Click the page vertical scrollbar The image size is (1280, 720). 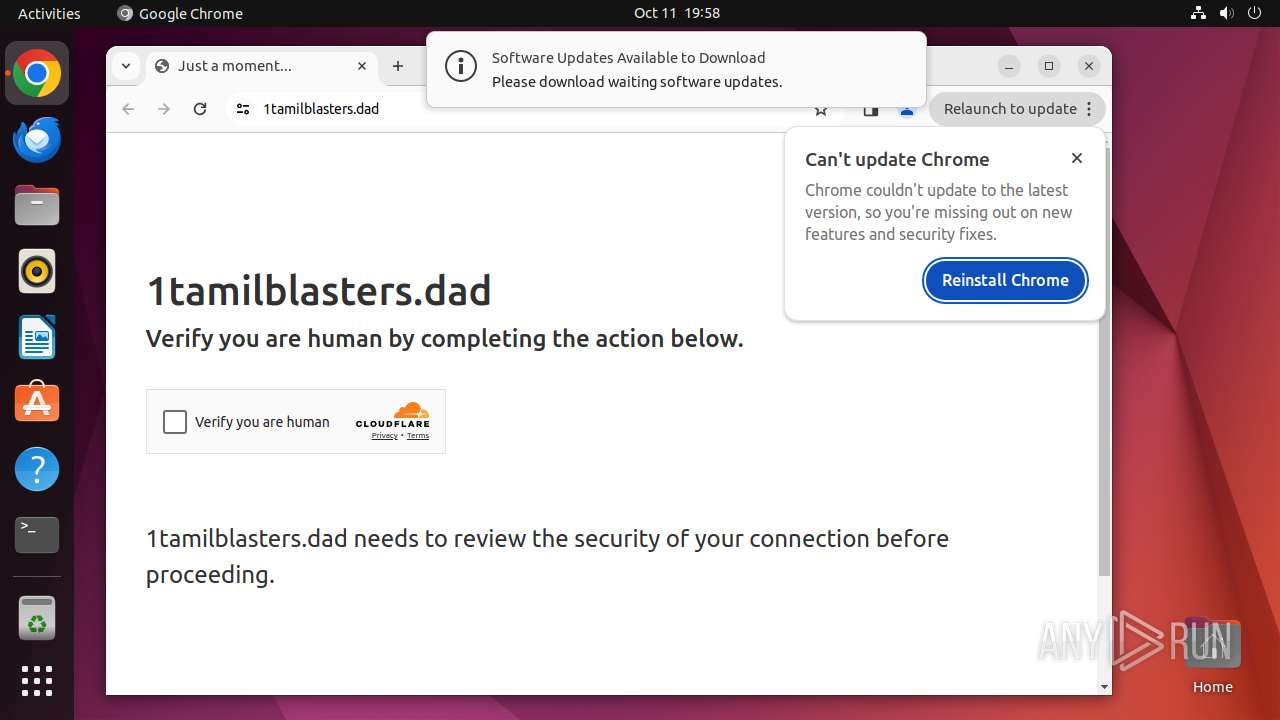tap(1104, 360)
